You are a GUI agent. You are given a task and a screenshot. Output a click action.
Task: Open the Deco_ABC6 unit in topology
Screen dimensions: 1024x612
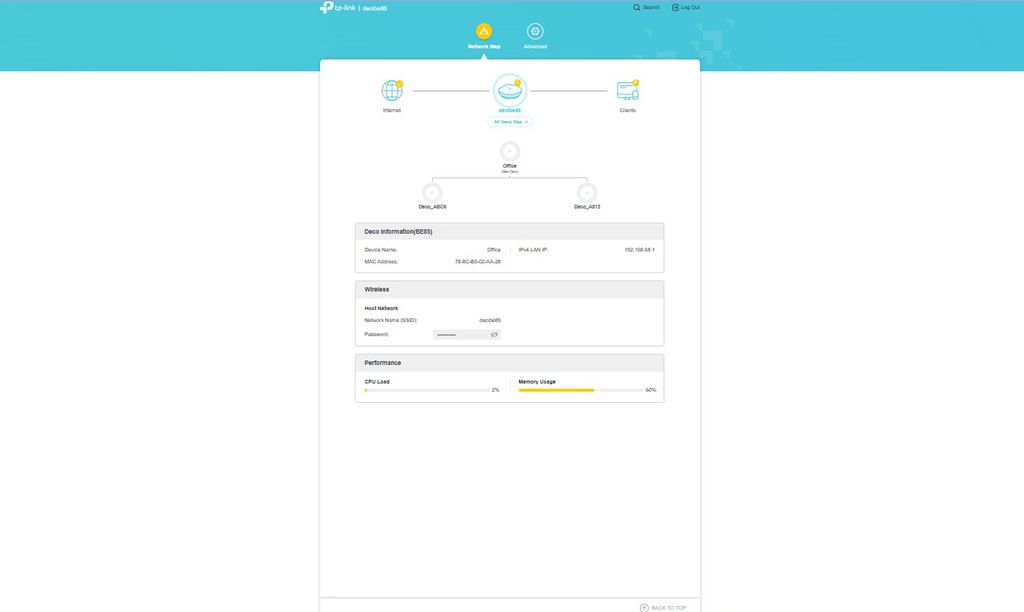click(x=432, y=190)
